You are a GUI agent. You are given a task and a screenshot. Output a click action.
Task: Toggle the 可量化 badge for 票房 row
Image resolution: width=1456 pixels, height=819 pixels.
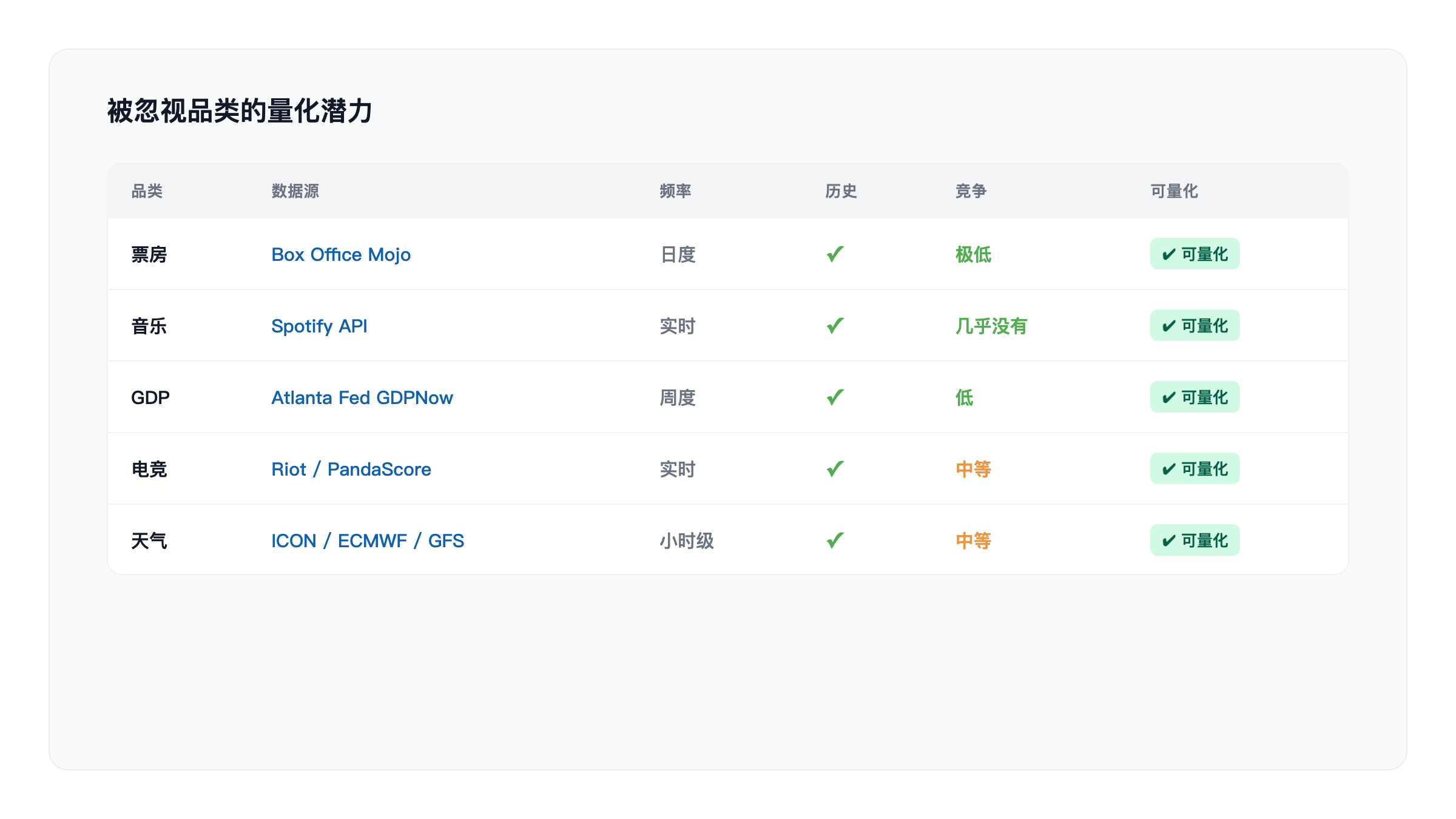pos(1194,254)
